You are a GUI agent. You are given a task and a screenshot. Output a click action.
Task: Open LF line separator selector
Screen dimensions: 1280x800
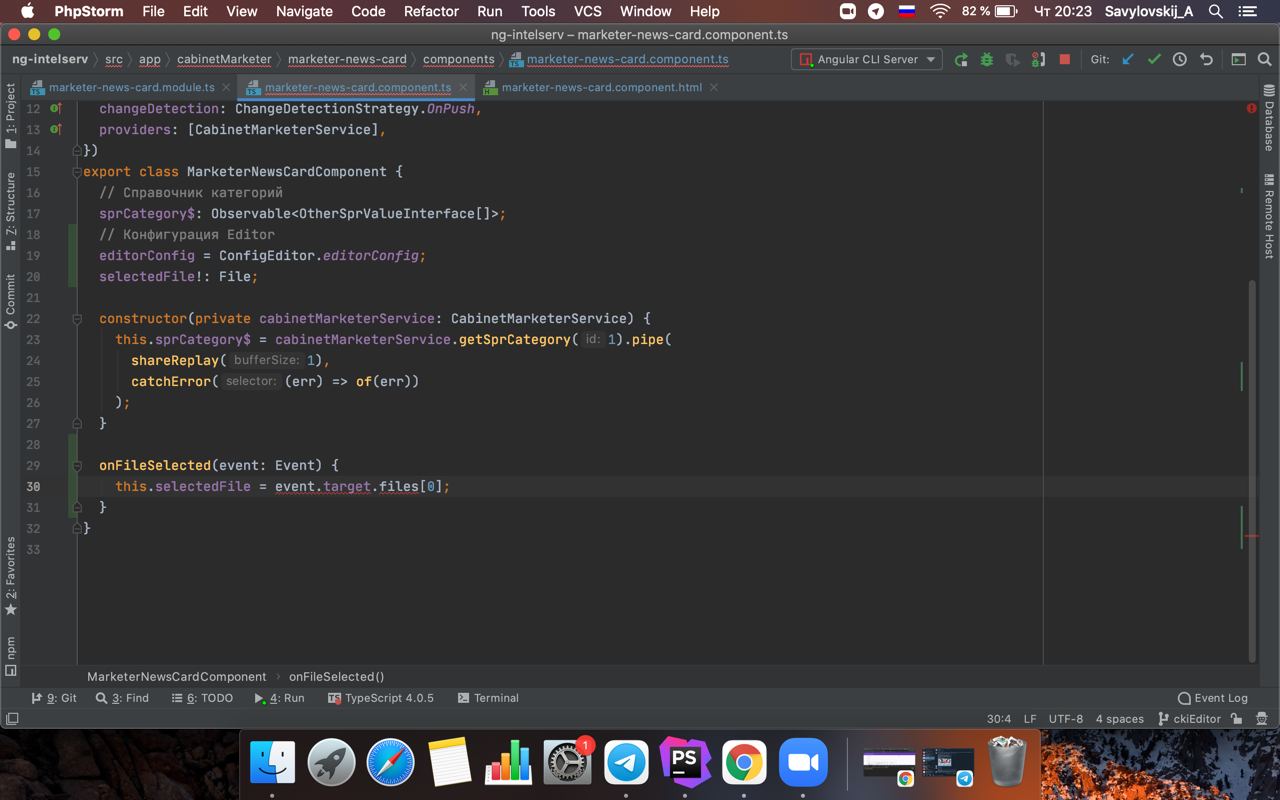pyautogui.click(x=1030, y=719)
